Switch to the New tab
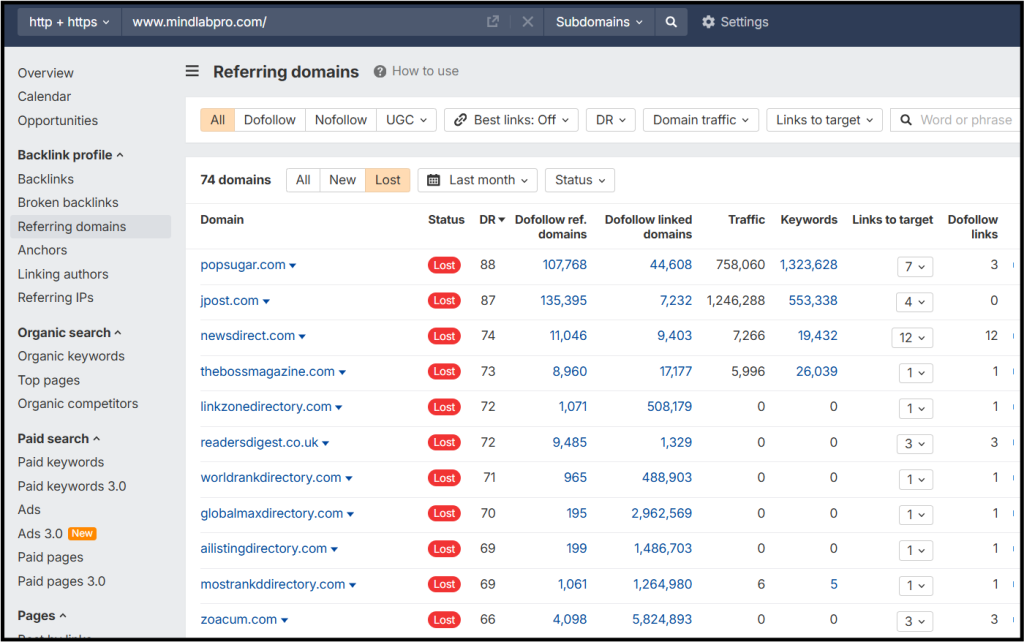Image resolution: width=1024 pixels, height=642 pixels. pos(342,180)
